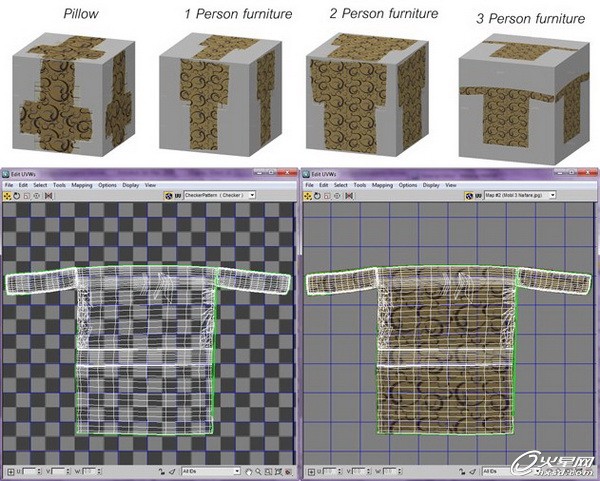Select the Freeform Mode tool in right Edit UVWs window
600x481 pixels.
pos(337,196)
